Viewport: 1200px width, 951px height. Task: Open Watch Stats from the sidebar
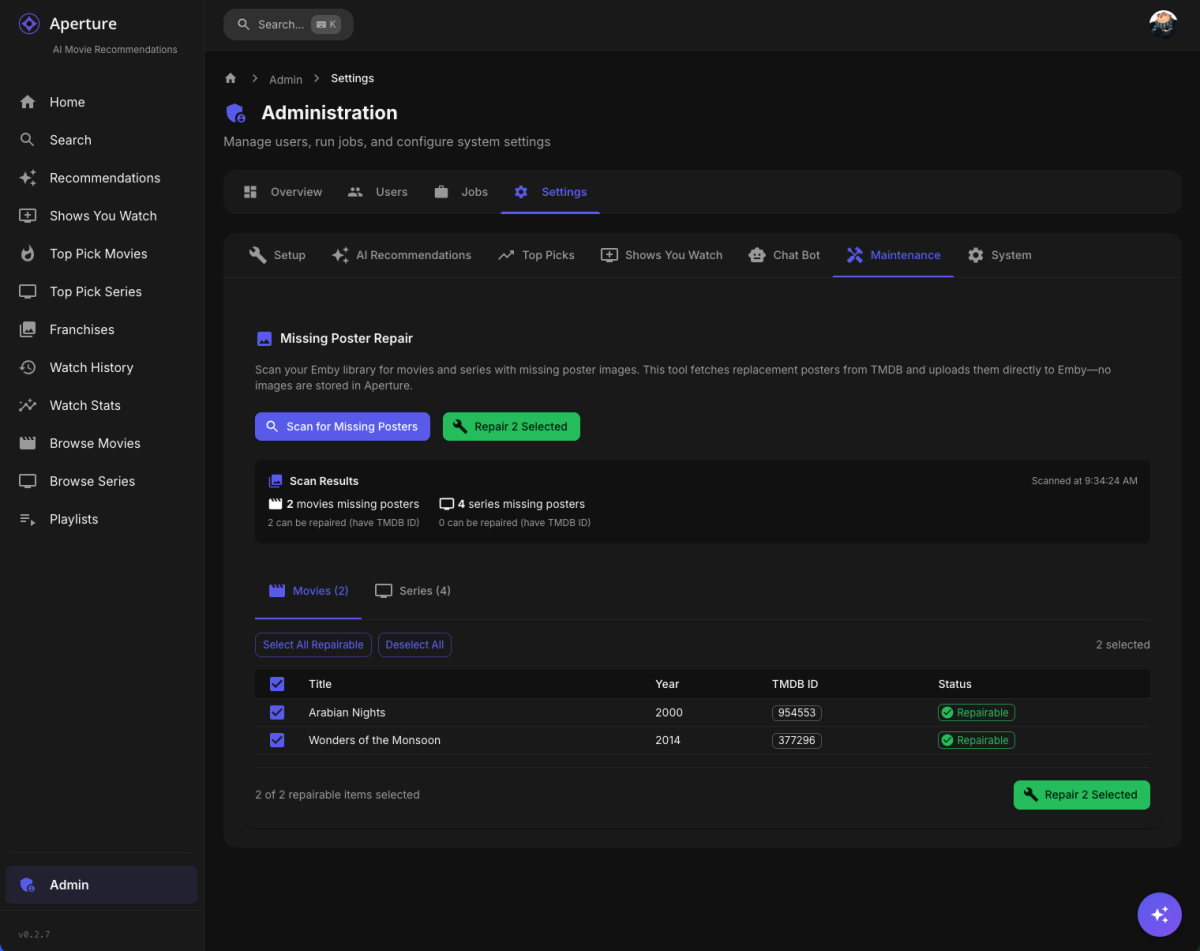tap(85, 405)
